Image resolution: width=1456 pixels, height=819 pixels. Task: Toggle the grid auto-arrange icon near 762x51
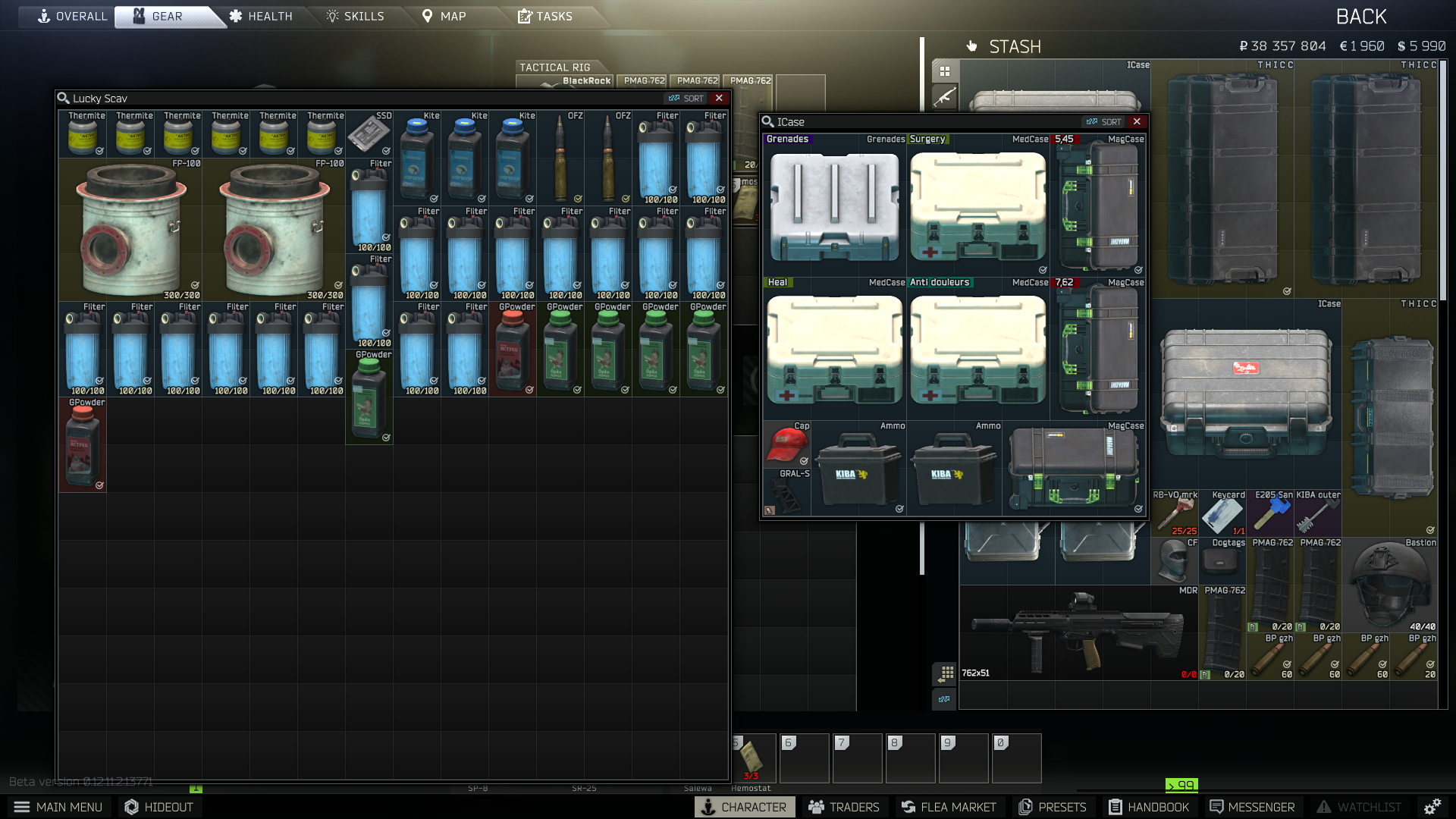click(x=945, y=673)
